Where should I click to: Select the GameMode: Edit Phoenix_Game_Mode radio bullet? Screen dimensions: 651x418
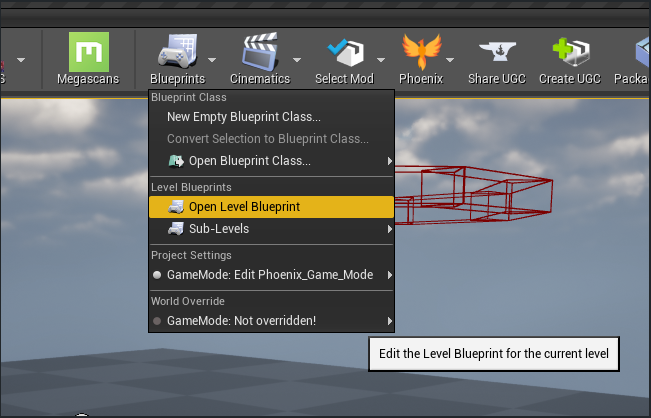point(157,275)
